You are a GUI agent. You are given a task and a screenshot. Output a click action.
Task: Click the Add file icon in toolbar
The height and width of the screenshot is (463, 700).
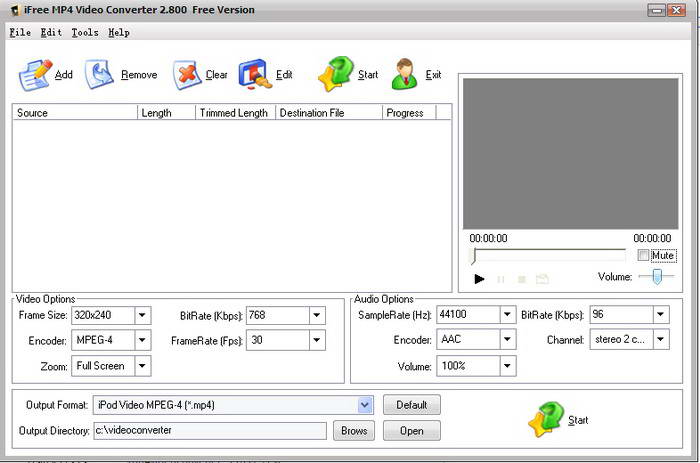click(x=35, y=75)
